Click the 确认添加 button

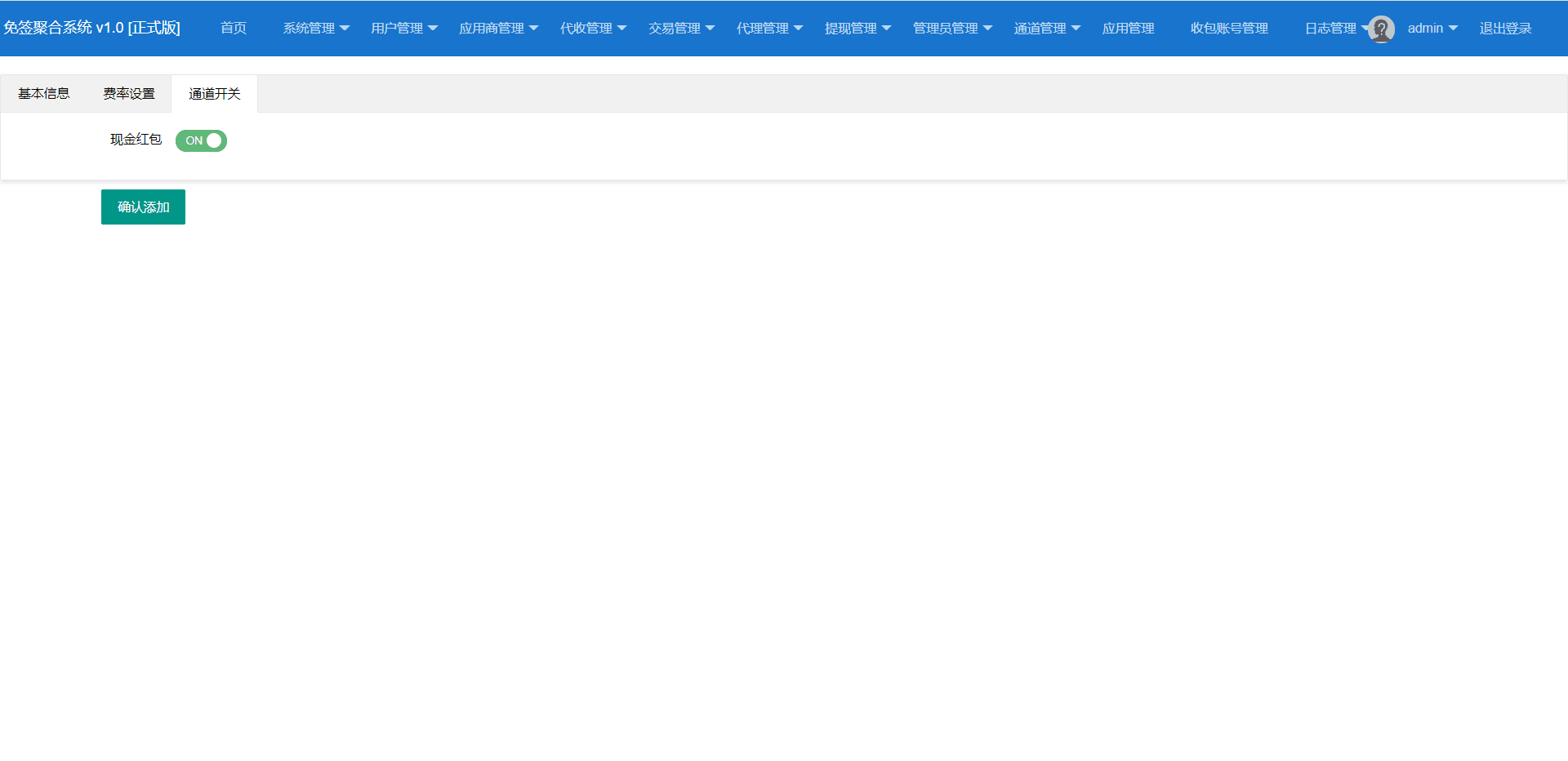[143, 207]
